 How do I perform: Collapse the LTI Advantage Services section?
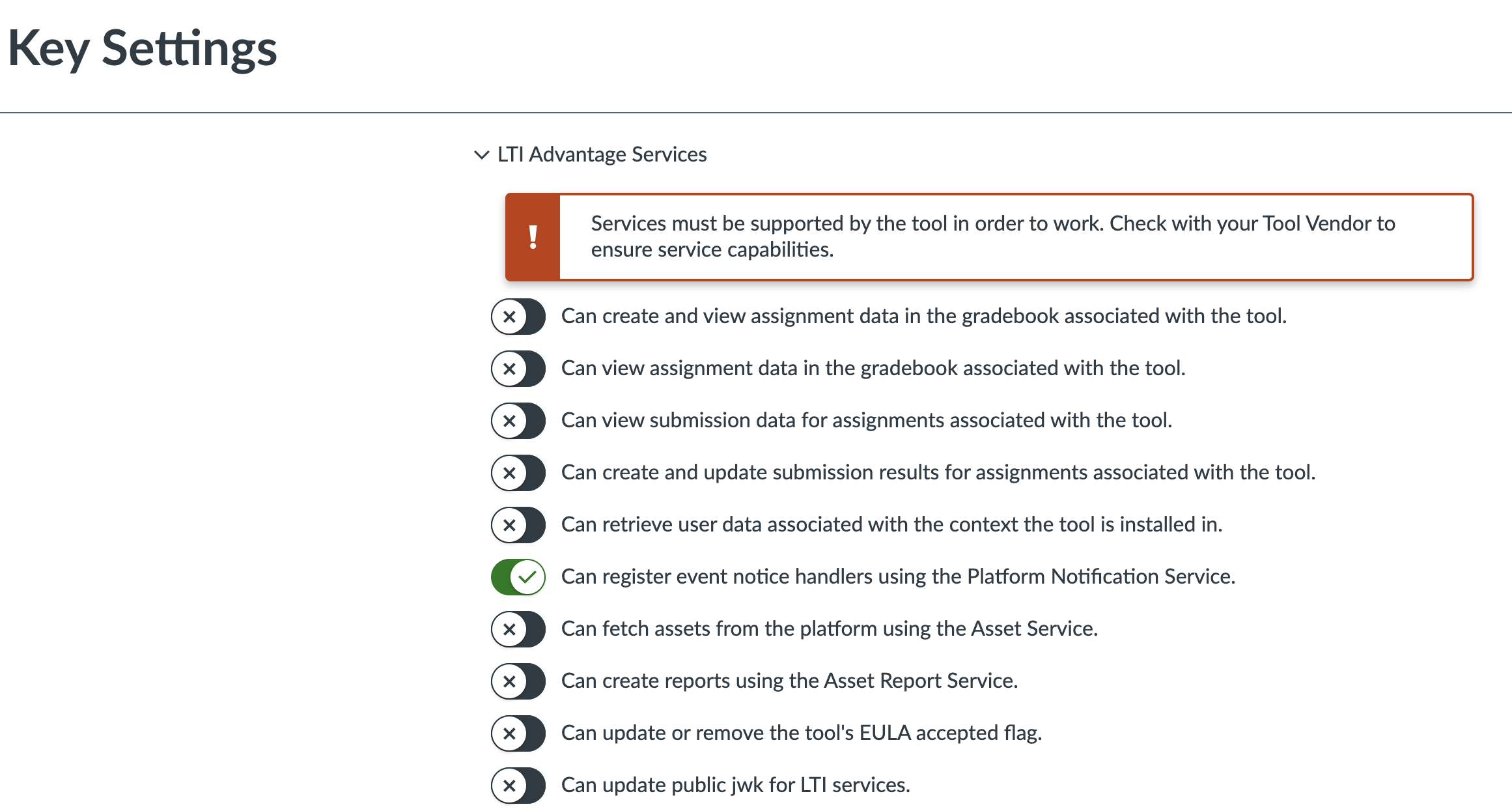[x=482, y=154]
